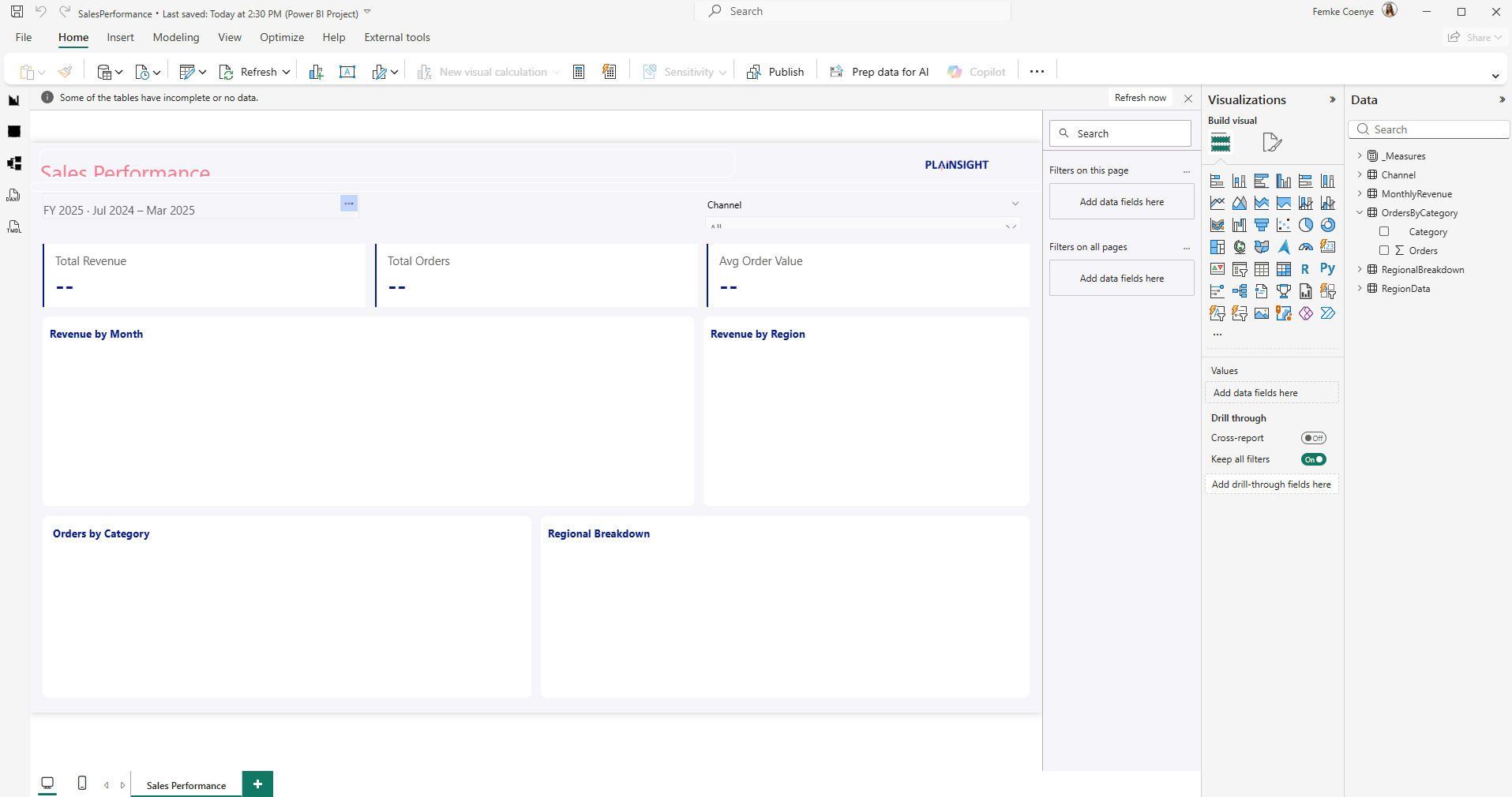Open the ribbon overflow ellipsis

(1037, 72)
